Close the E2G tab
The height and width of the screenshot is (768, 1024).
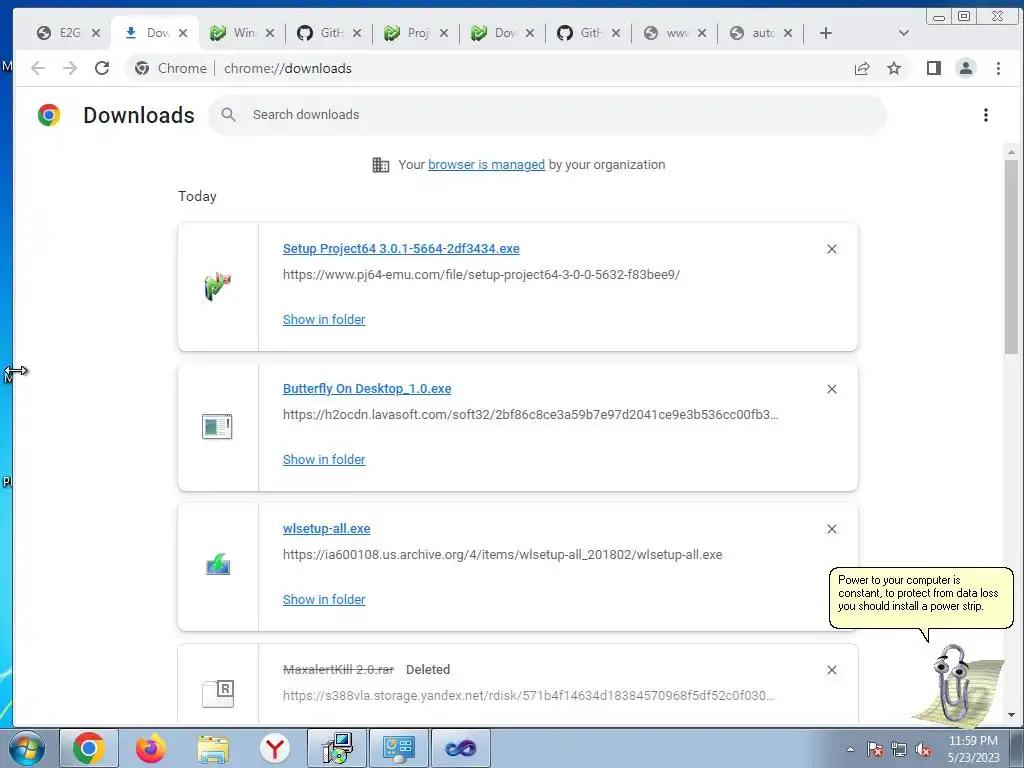tap(96, 33)
